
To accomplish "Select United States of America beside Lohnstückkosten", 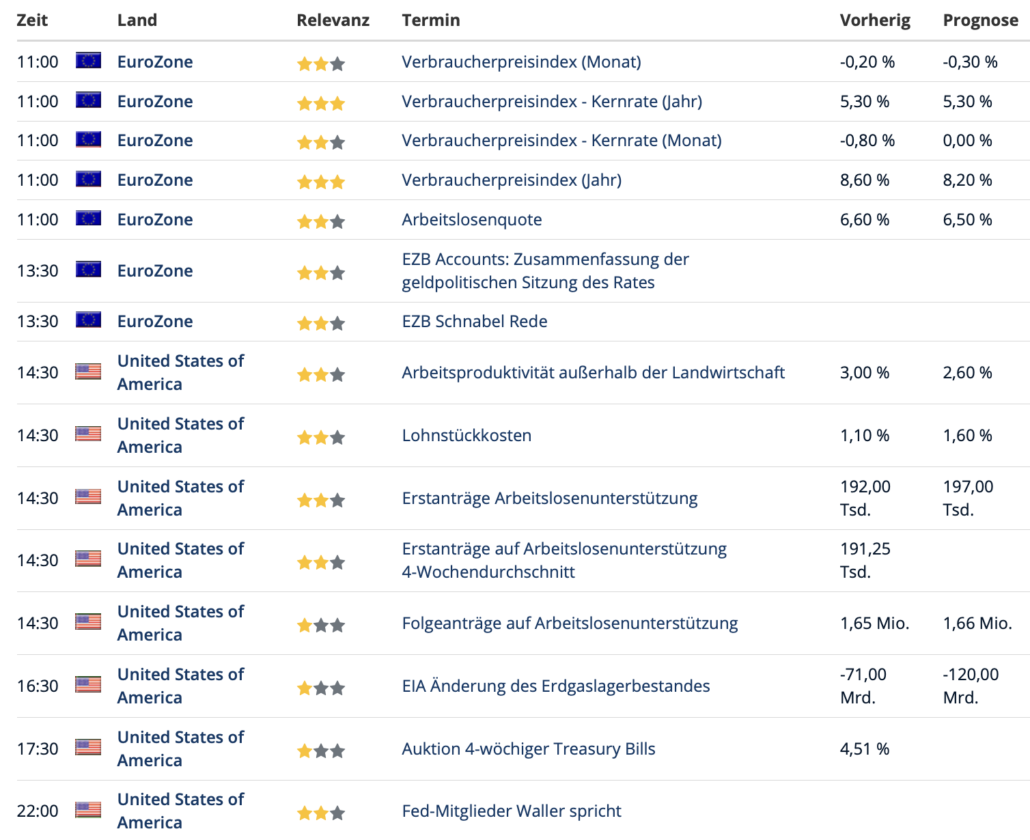I will click(x=180, y=435).
